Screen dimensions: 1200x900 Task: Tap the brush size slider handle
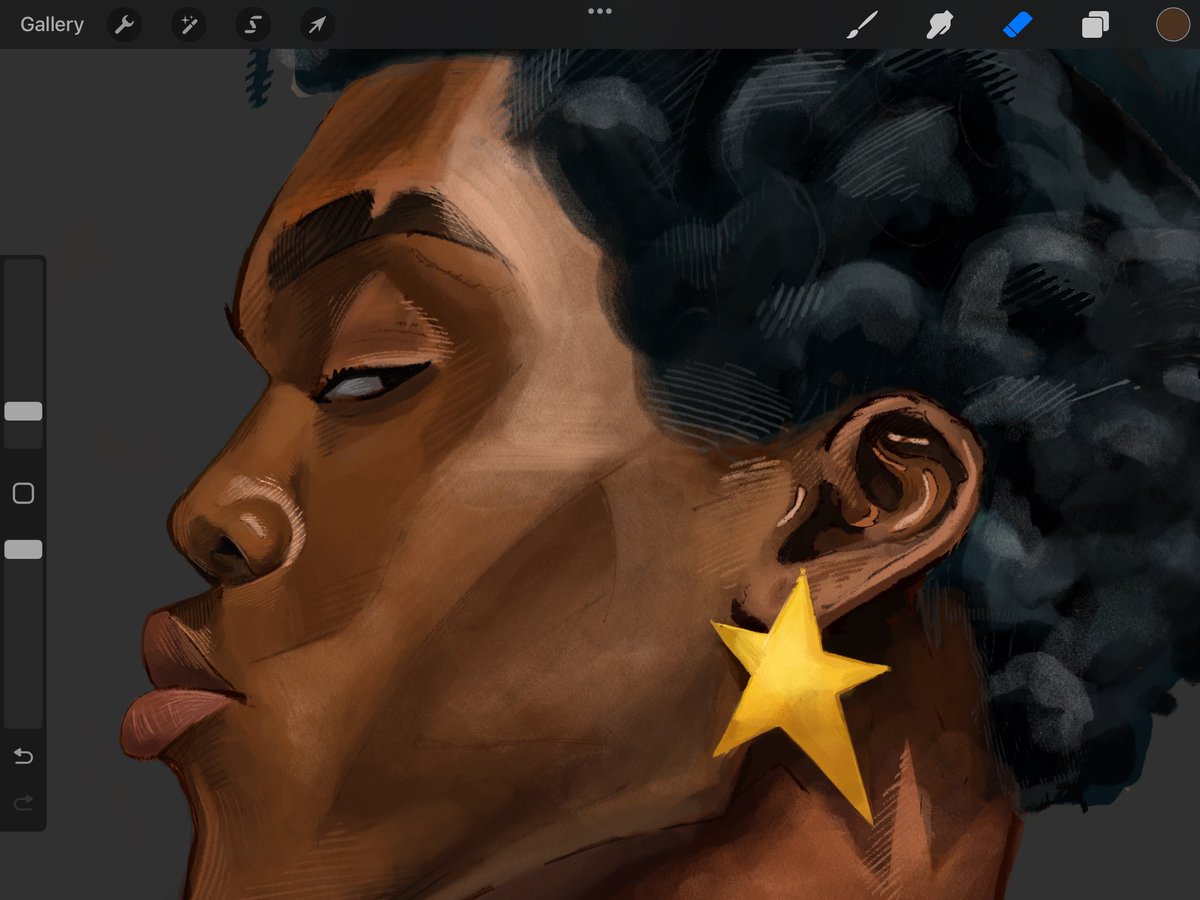pos(23,411)
